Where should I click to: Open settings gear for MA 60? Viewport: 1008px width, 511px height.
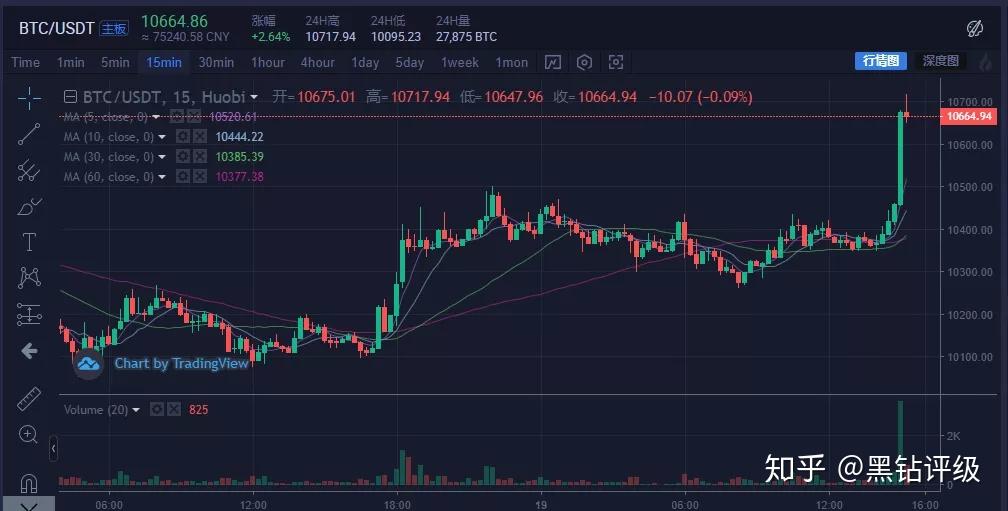(x=183, y=177)
